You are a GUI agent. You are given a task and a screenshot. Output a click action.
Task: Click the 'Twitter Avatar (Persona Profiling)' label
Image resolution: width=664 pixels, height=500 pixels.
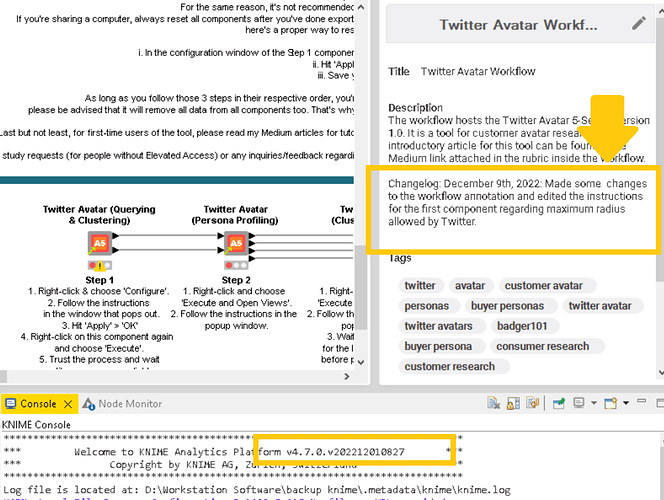[235, 215]
